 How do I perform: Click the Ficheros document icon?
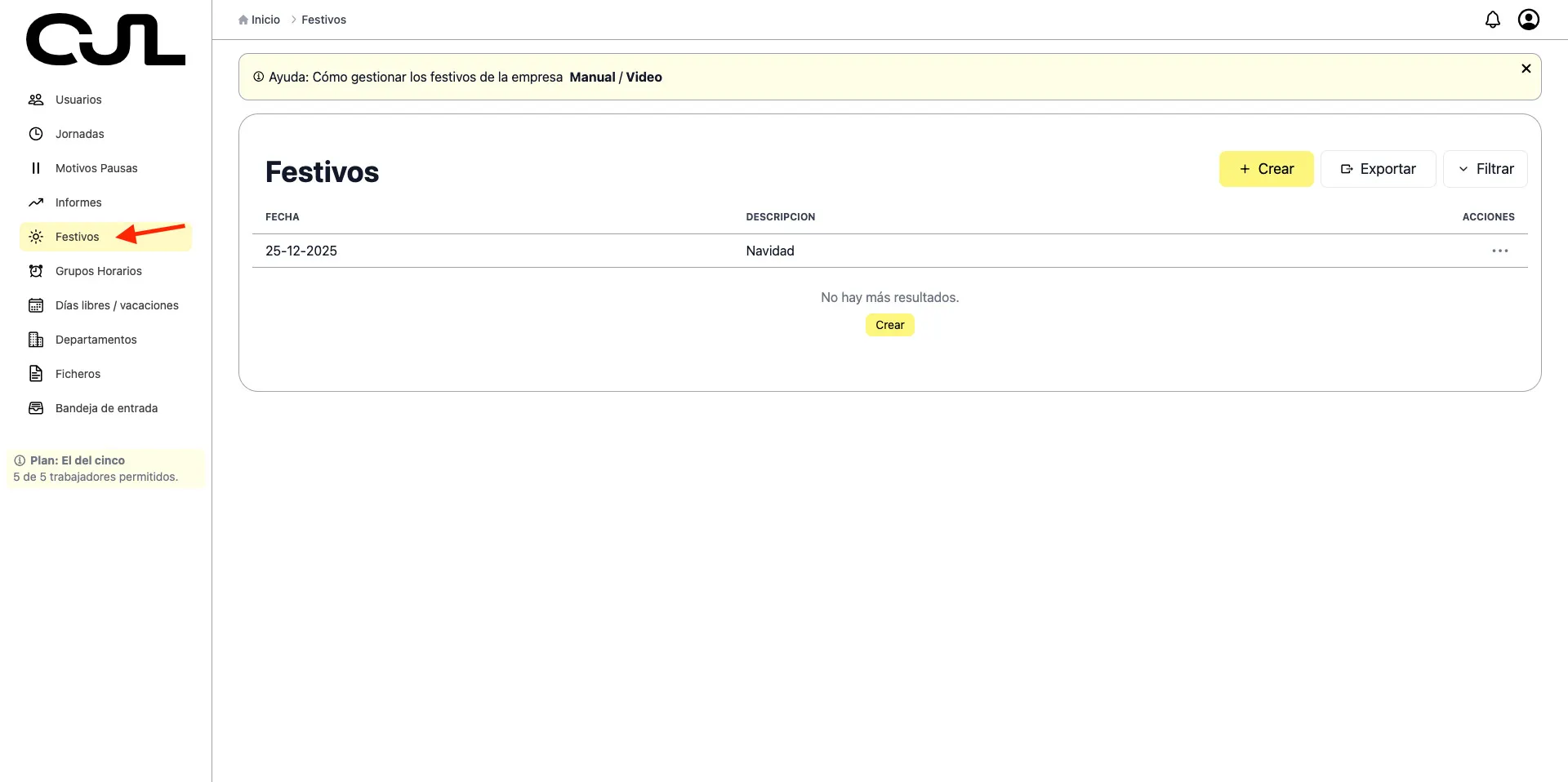(36, 374)
